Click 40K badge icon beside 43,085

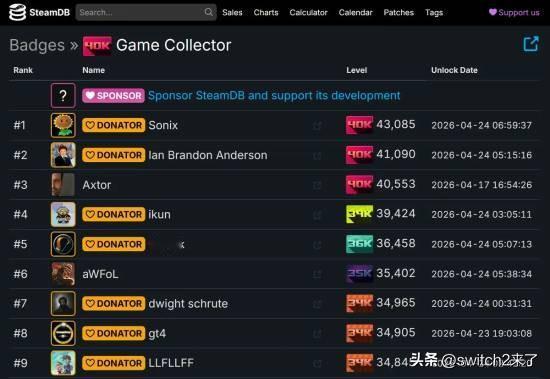[x=359, y=125]
